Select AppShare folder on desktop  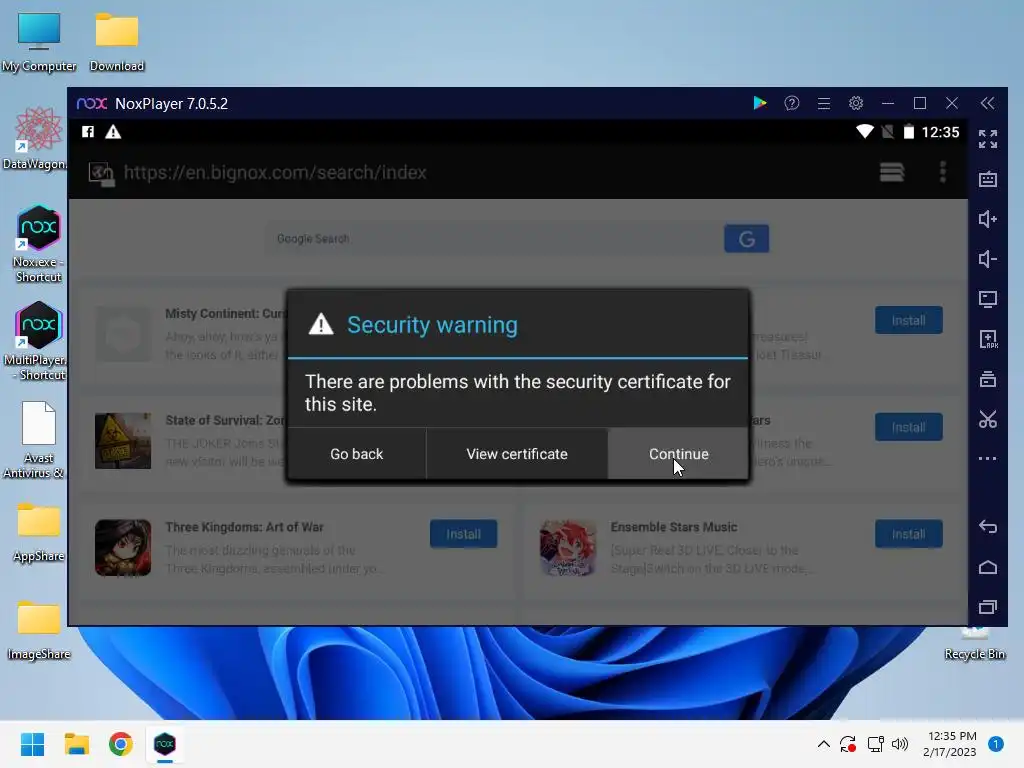tap(39, 531)
